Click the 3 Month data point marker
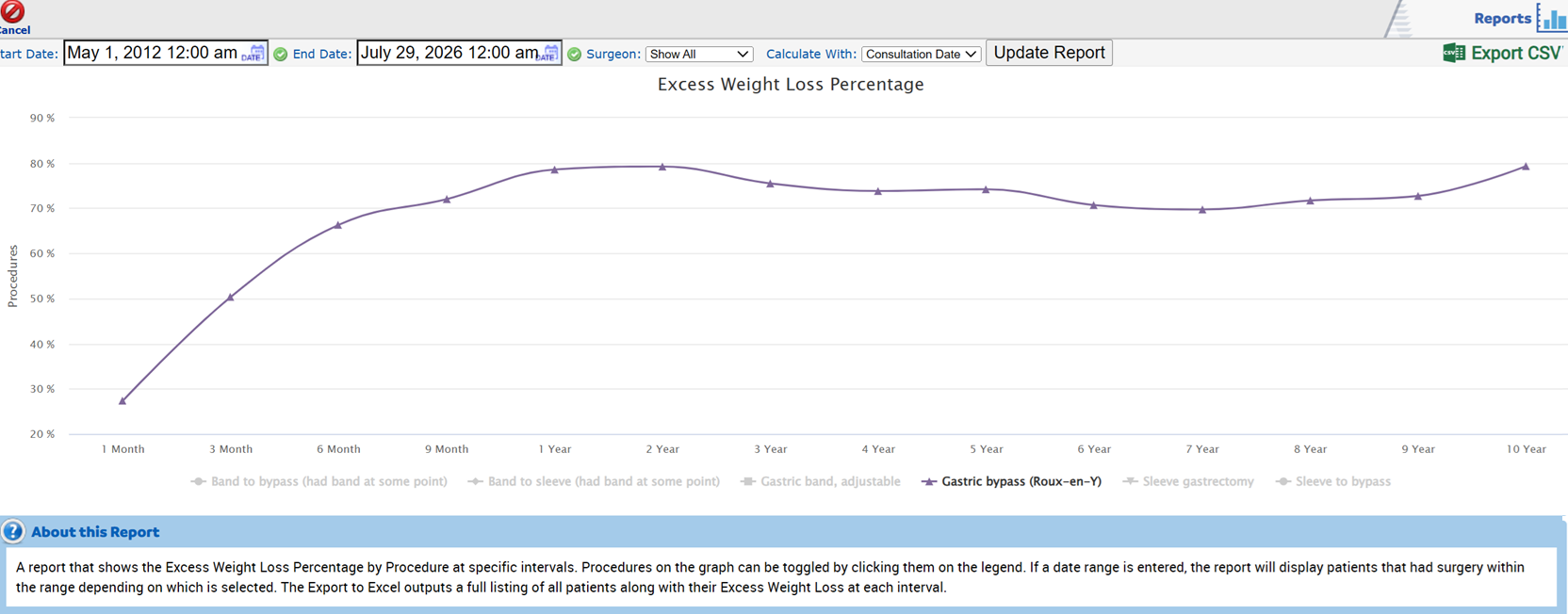Viewport: 1568px width, 614px height. point(231,297)
